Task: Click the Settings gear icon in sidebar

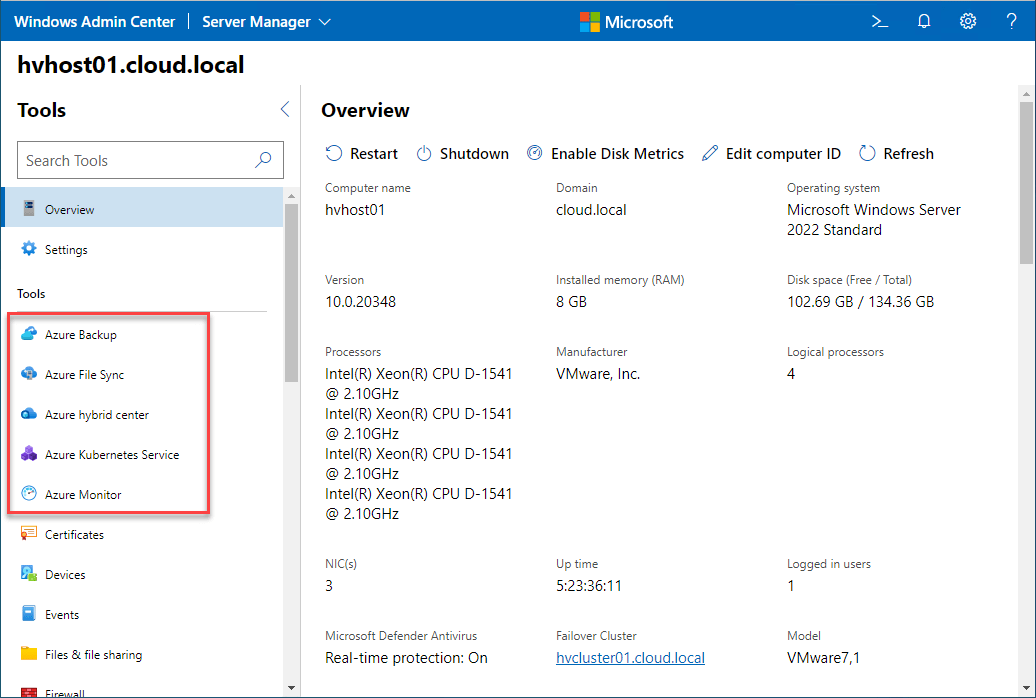Action: [x=28, y=249]
